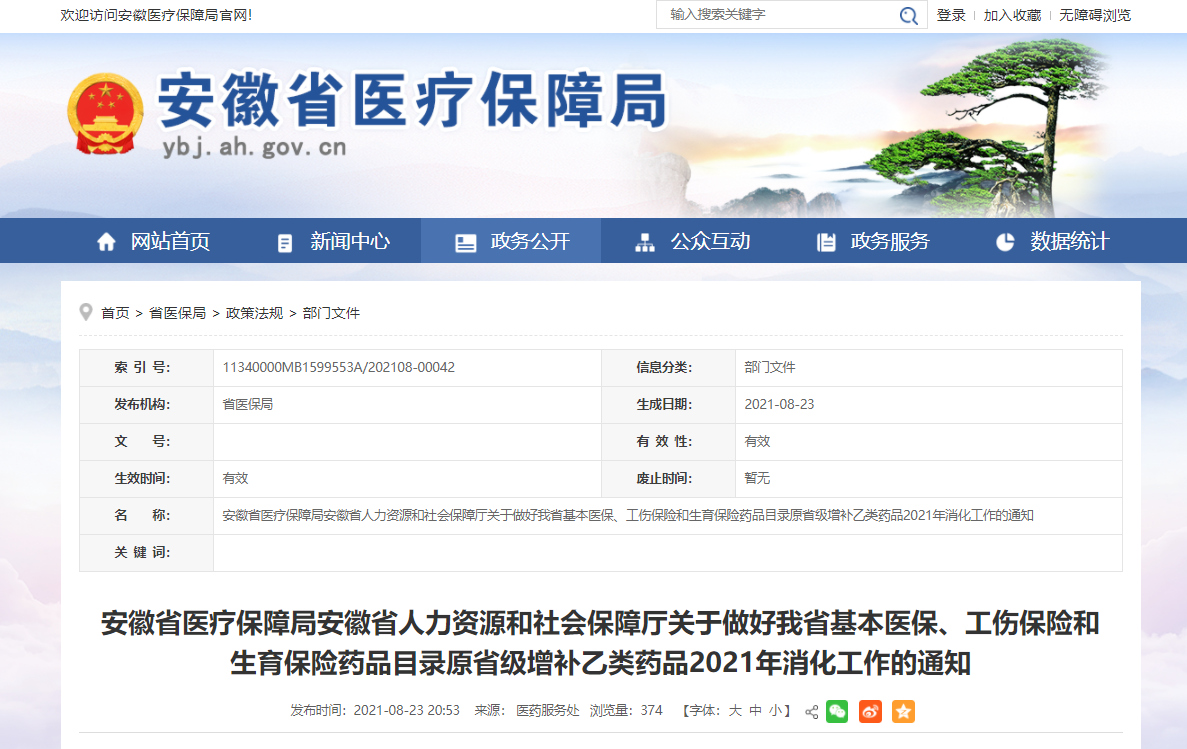Open the 数据统计 navigation item
Screen dimensions: 1187x749
point(1069,241)
